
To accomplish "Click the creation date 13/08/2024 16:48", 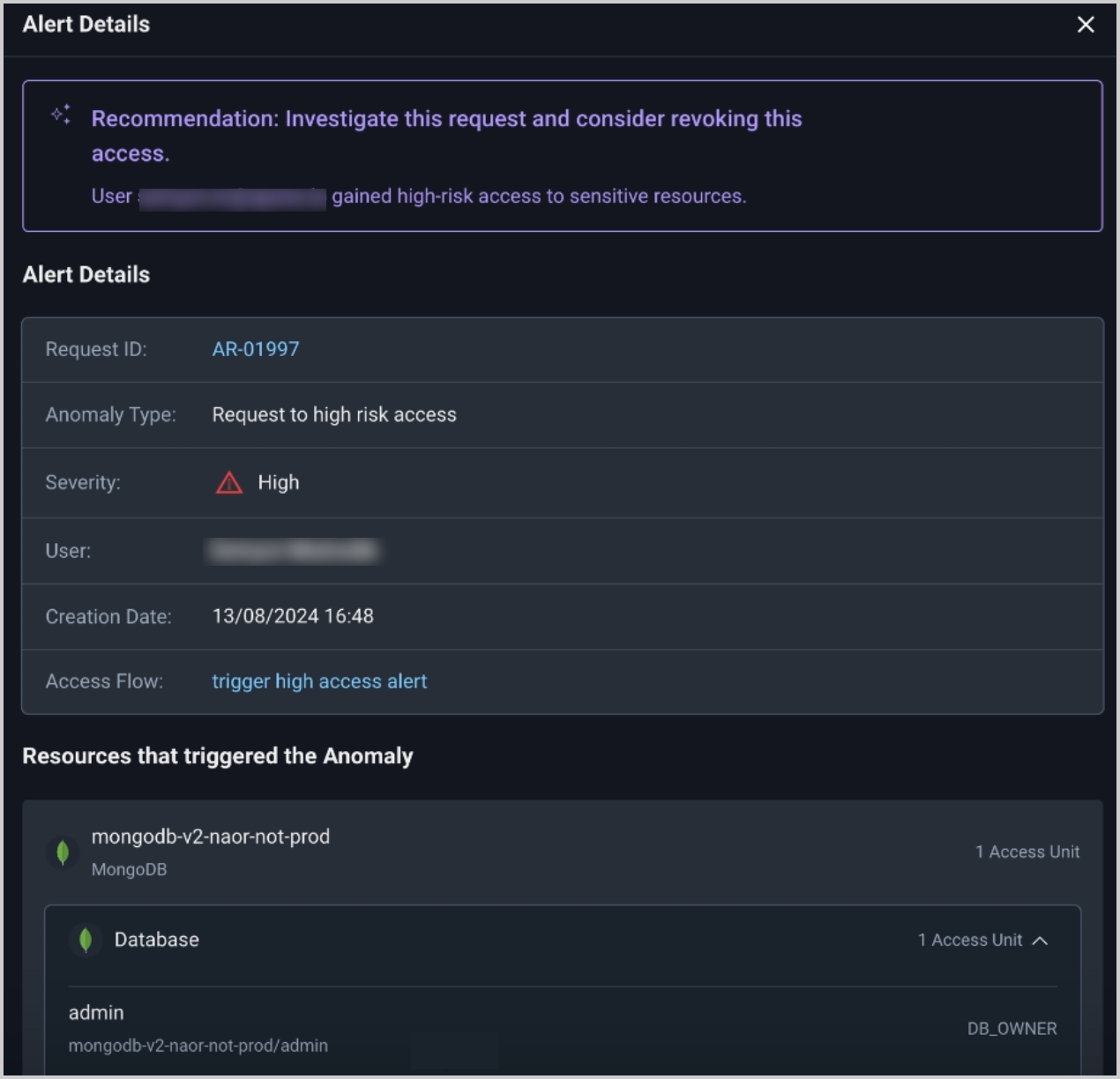I will click(x=293, y=616).
